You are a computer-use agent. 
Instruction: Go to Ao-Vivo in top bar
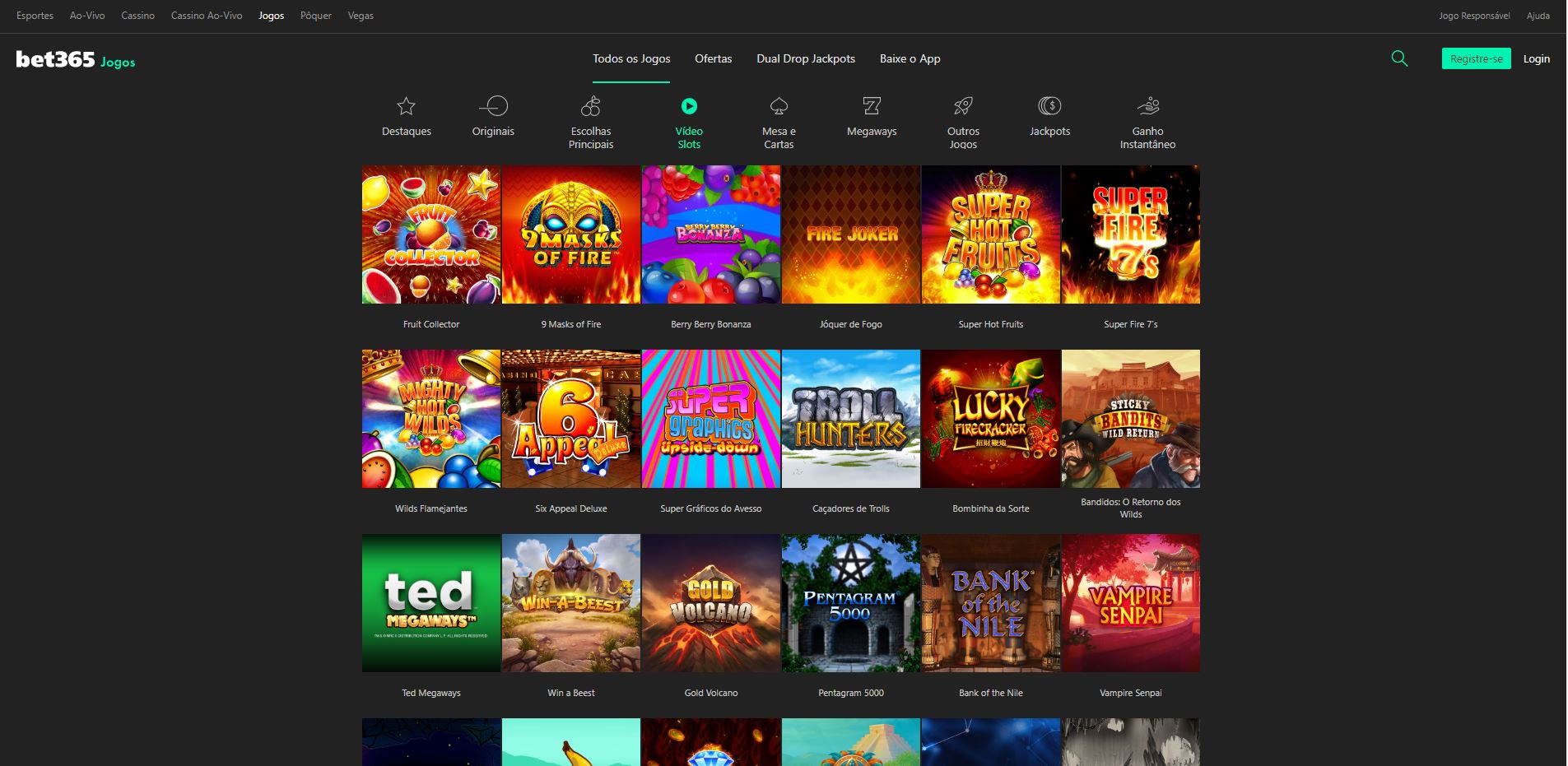87,16
